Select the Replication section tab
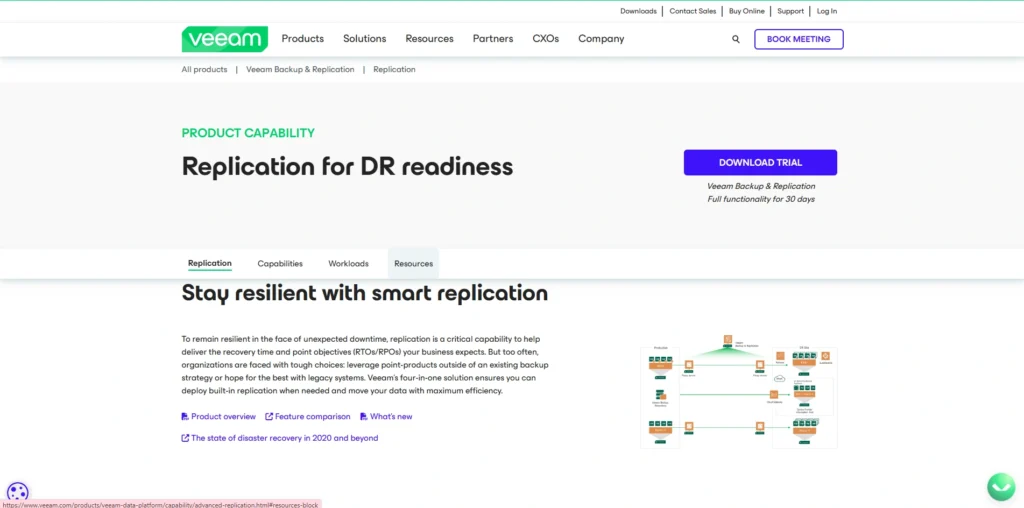 pyautogui.click(x=210, y=263)
